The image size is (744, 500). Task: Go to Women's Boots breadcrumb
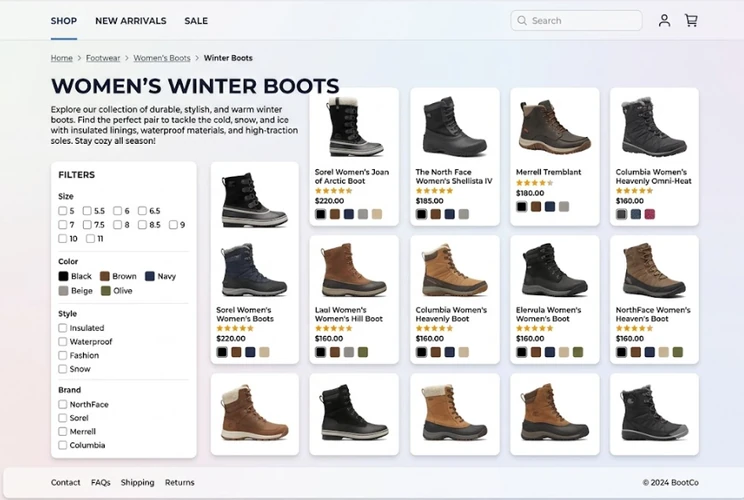tap(162, 58)
